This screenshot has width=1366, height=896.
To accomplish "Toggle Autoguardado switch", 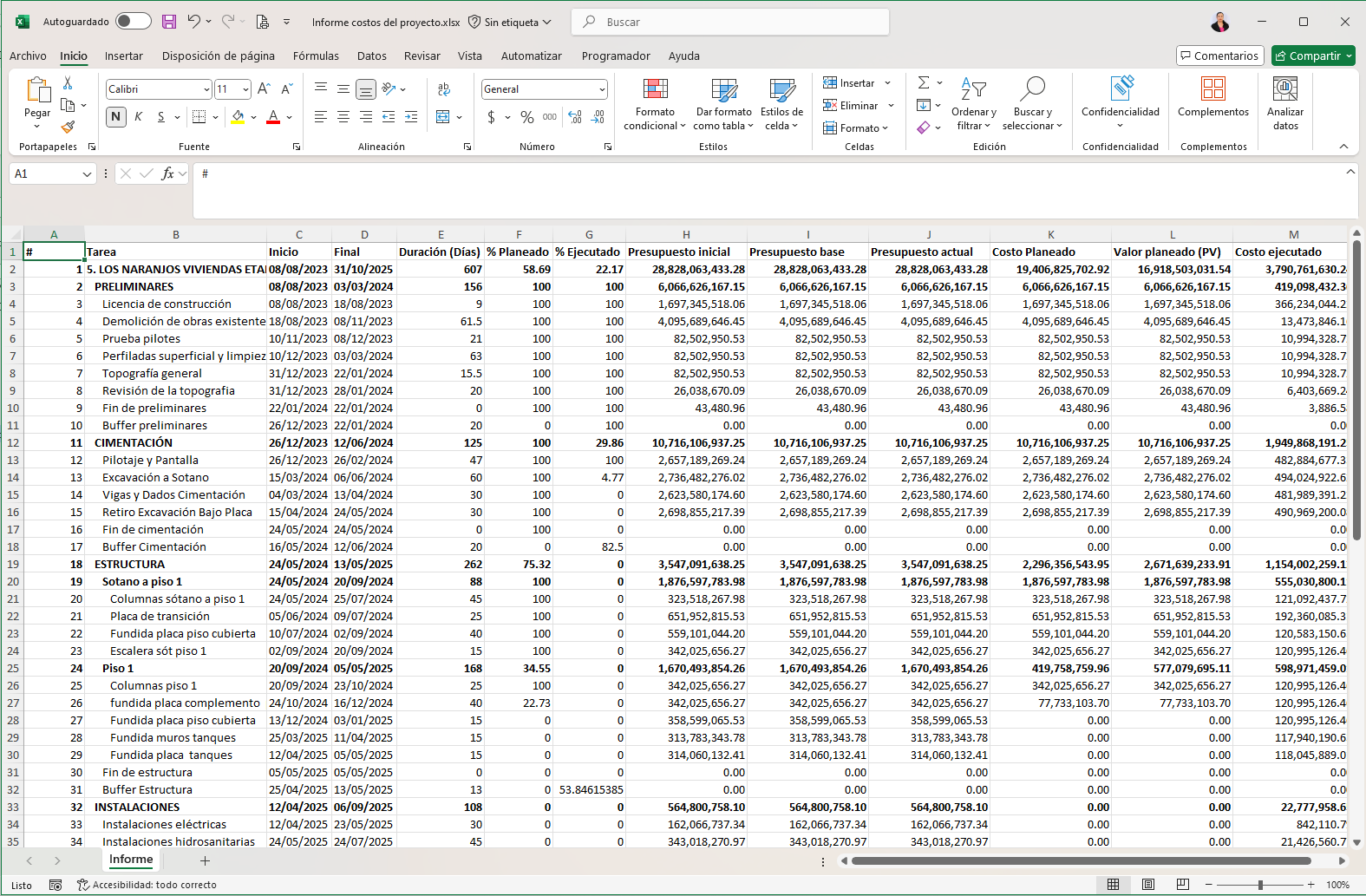I will [134, 22].
